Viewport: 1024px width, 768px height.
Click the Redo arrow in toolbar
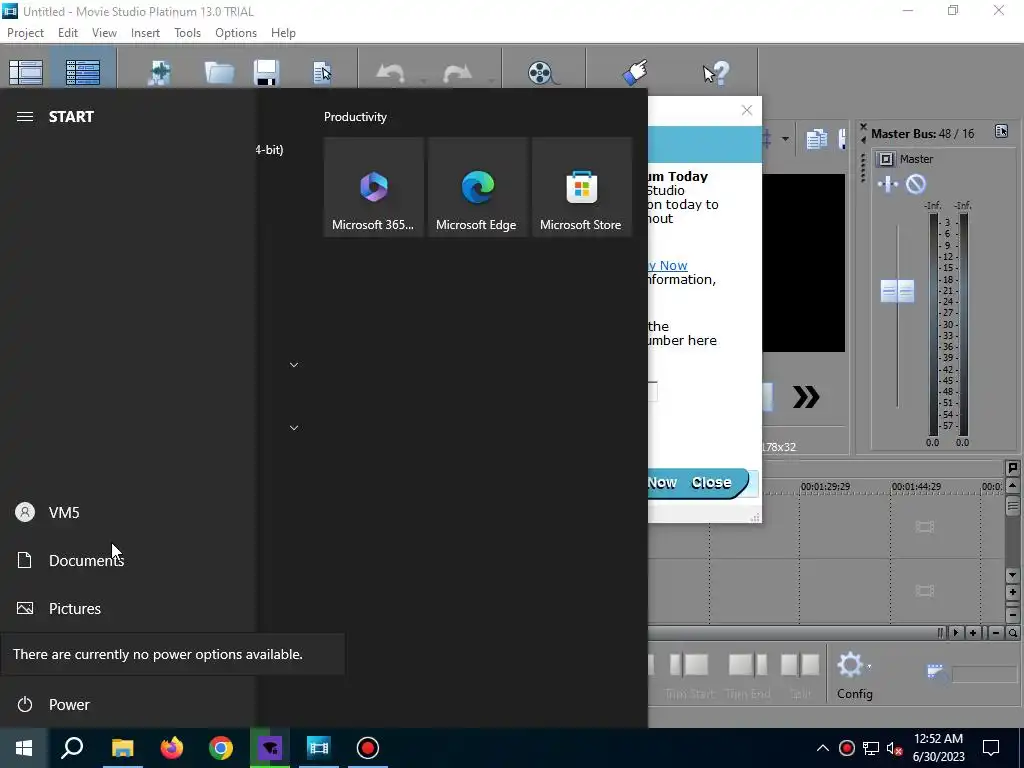coord(457,72)
